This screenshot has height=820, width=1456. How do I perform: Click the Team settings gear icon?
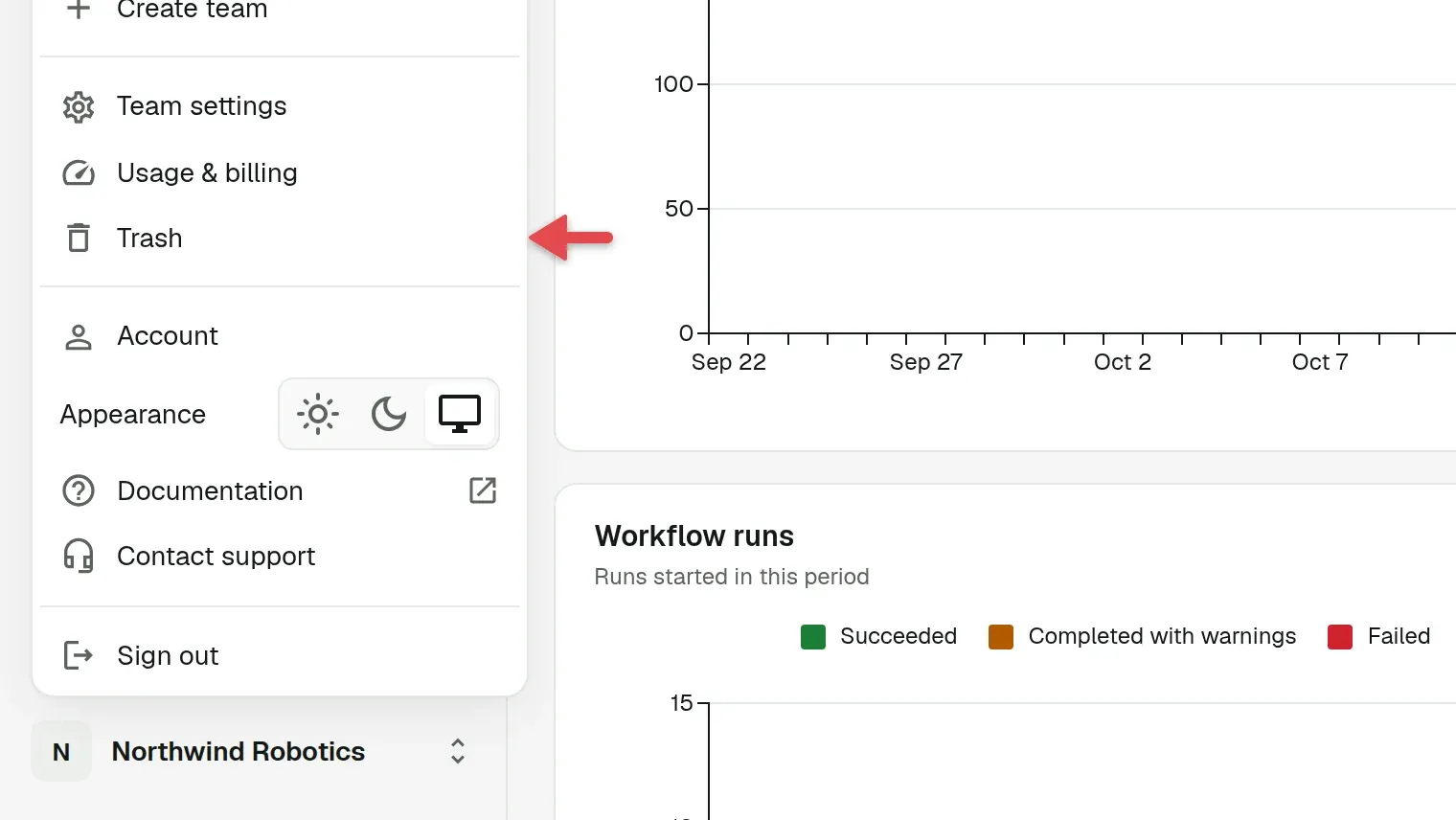[79, 106]
